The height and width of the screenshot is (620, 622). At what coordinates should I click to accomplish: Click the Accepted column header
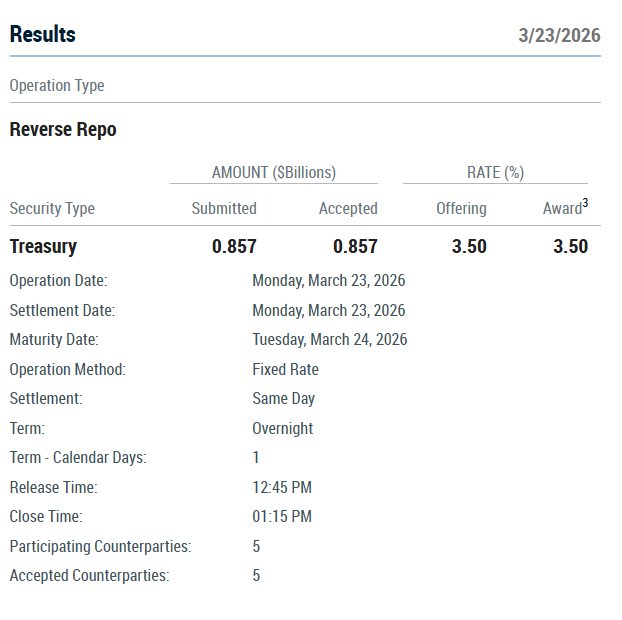[348, 209]
